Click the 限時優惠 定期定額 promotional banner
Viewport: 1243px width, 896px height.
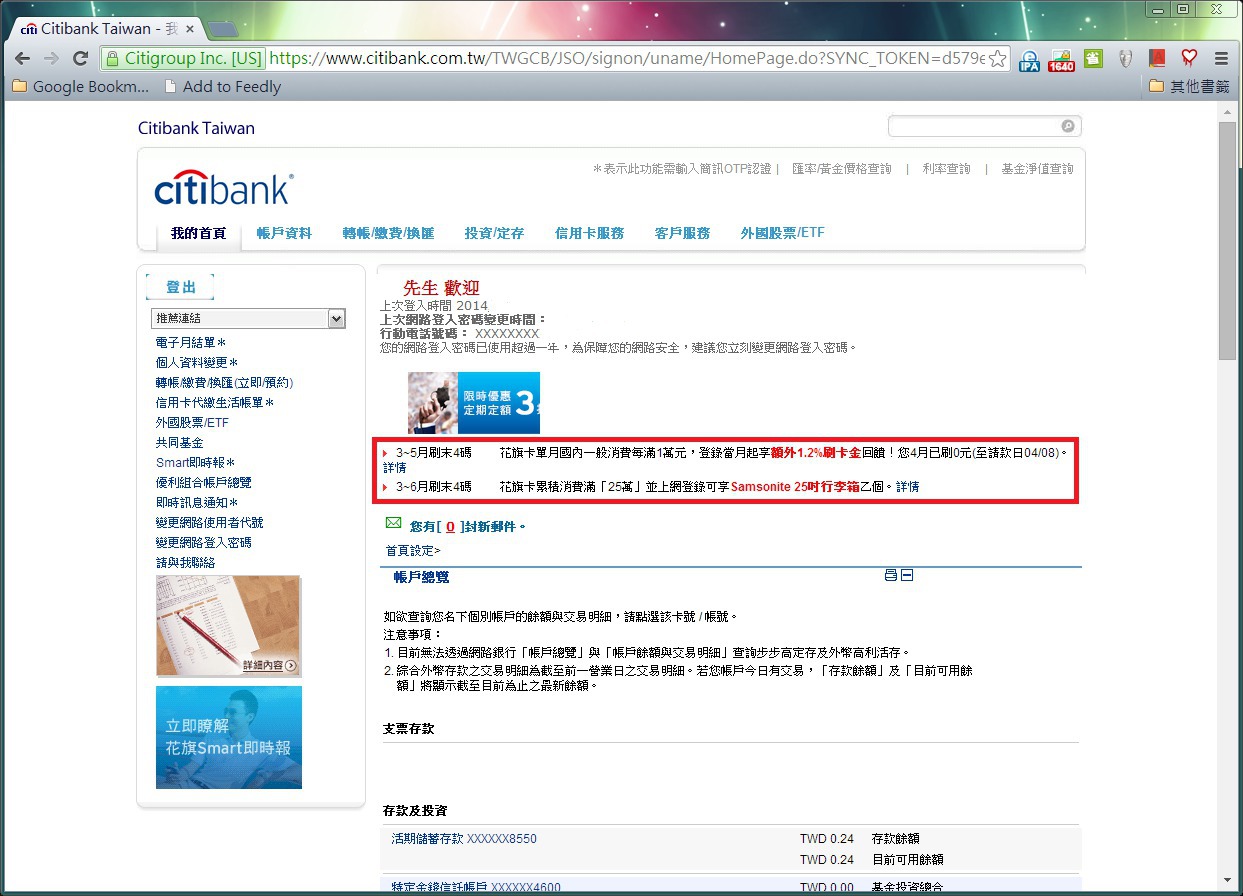(474, 403)
